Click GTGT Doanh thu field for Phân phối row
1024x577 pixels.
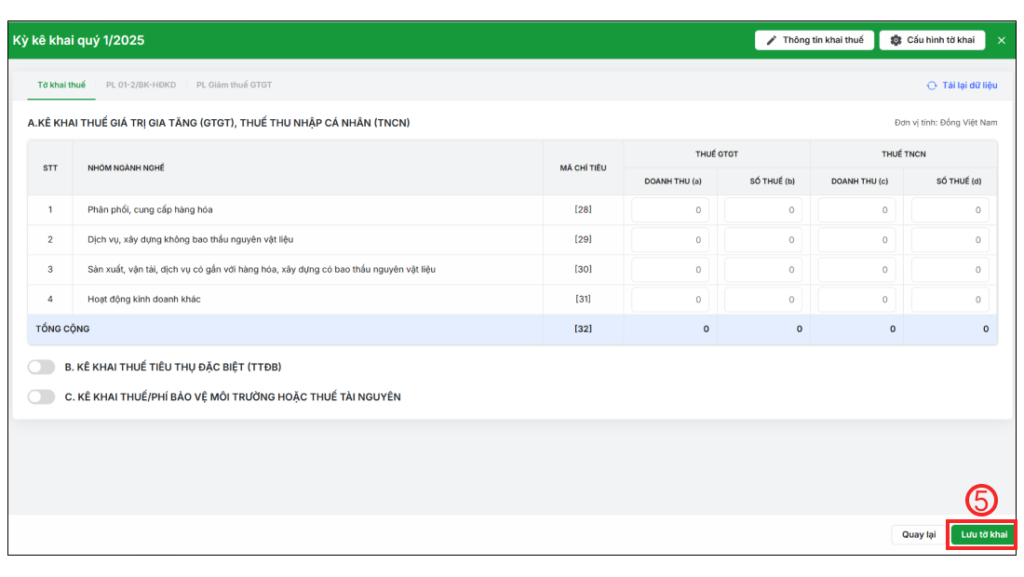[x=670, y=210]
